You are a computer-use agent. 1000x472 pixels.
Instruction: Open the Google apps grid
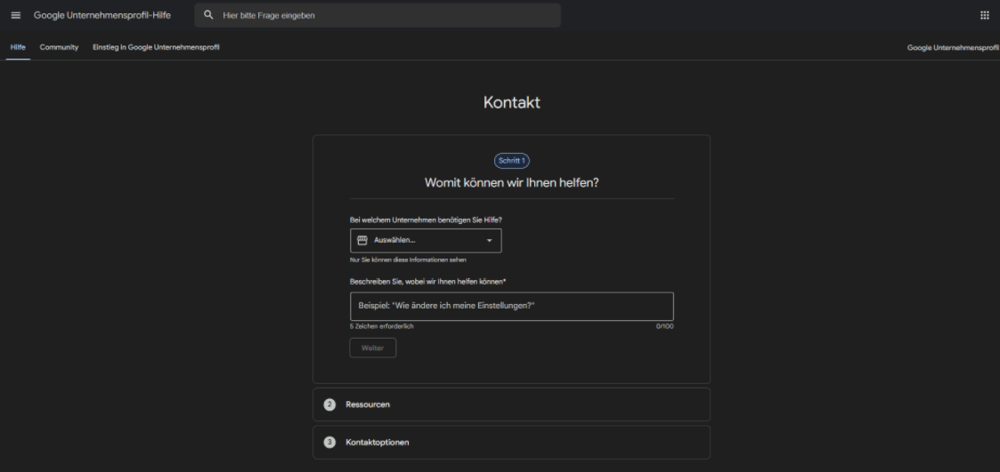(x=984, y=15)
